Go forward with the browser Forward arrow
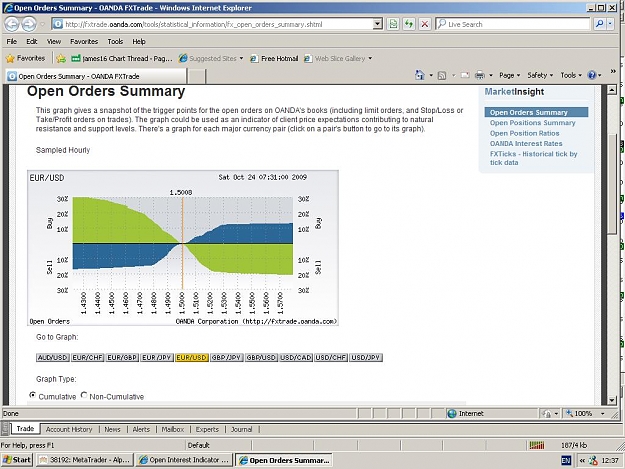The width and height of the screenshot is (625, 469). pos(29,24)
